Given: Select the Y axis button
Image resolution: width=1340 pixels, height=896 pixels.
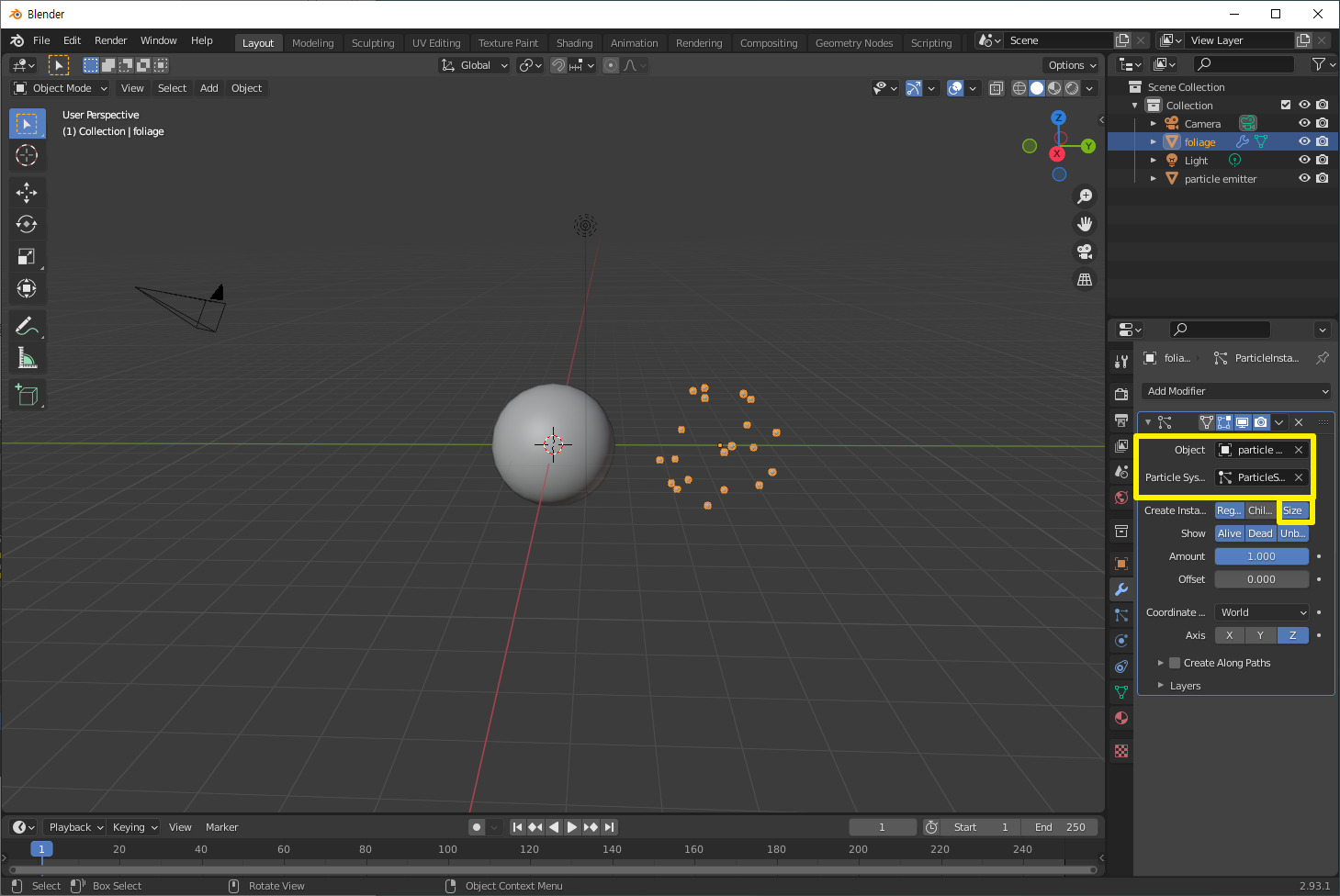Looking at the screenshot, I should tap(1260, 635).
